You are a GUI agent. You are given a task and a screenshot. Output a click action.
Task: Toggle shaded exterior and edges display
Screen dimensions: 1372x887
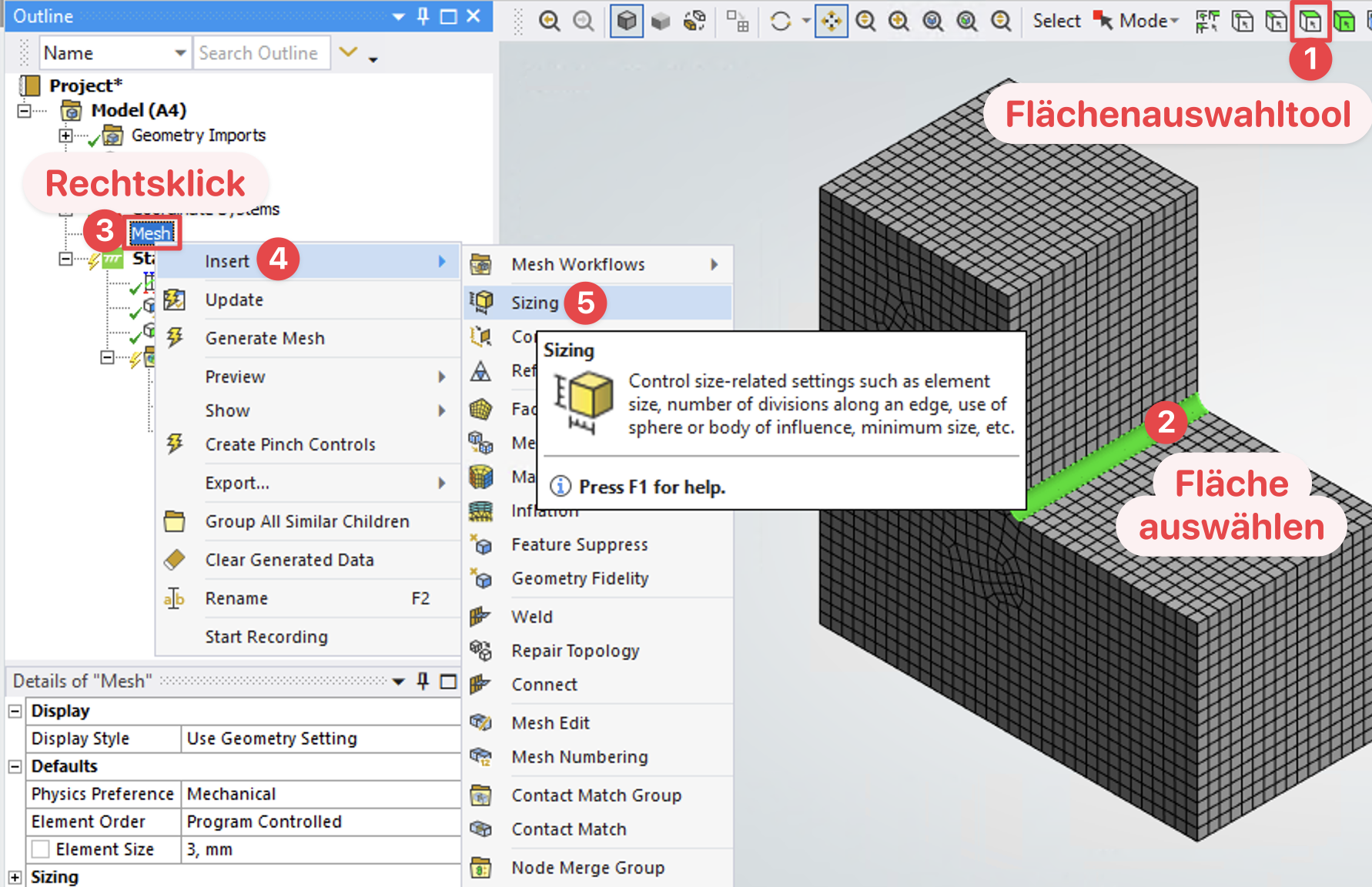click(x=627, y=22)
